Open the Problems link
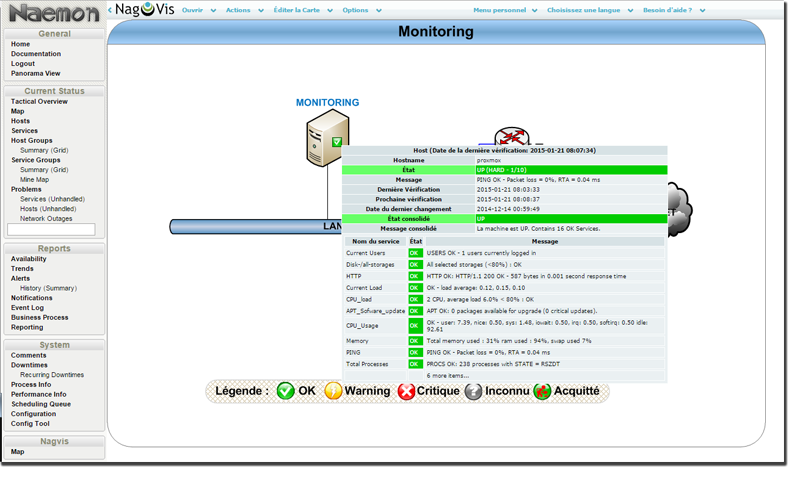The height and width of the screenshot is (479, 800). 26,189
